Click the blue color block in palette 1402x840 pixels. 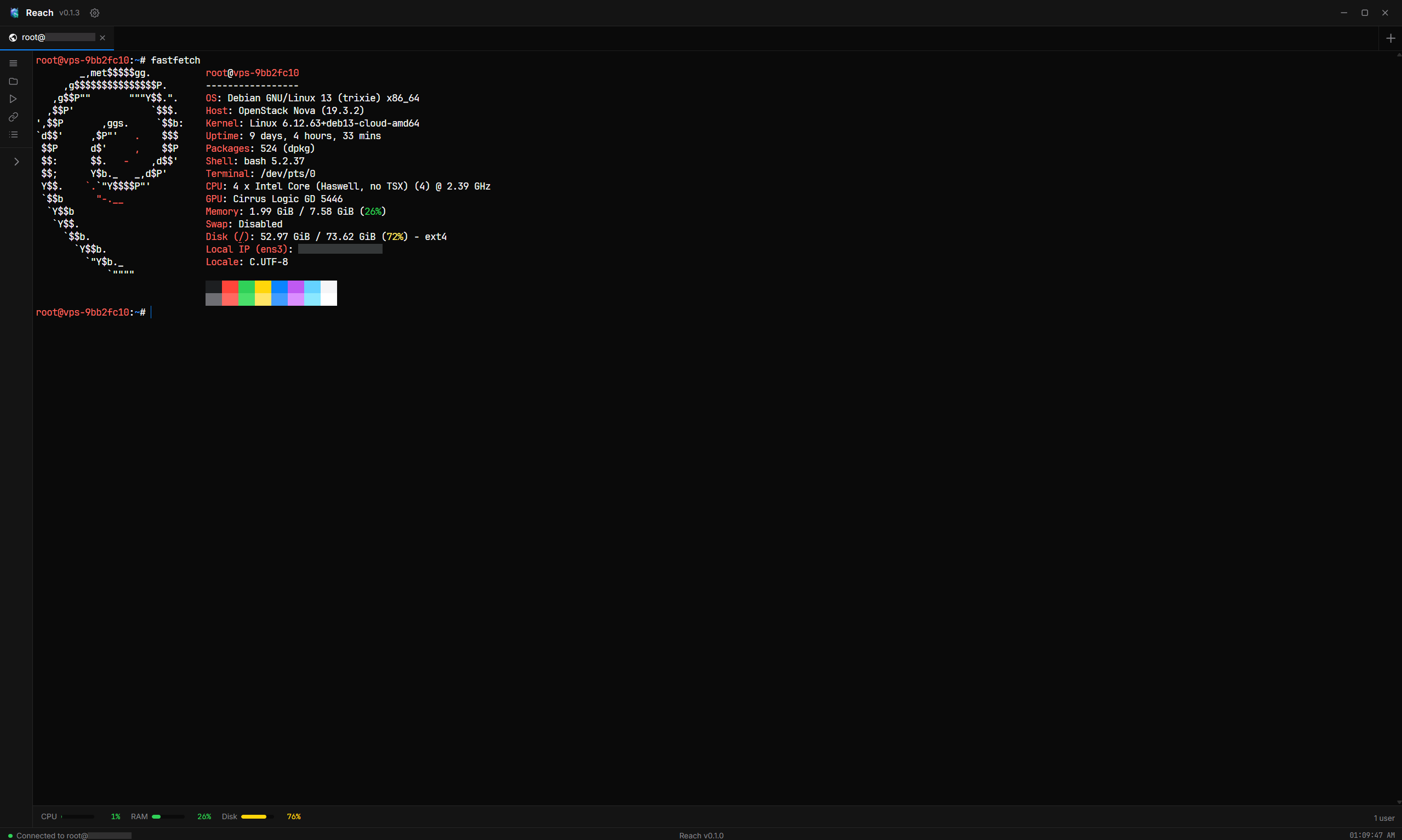[x=280, y=287]
